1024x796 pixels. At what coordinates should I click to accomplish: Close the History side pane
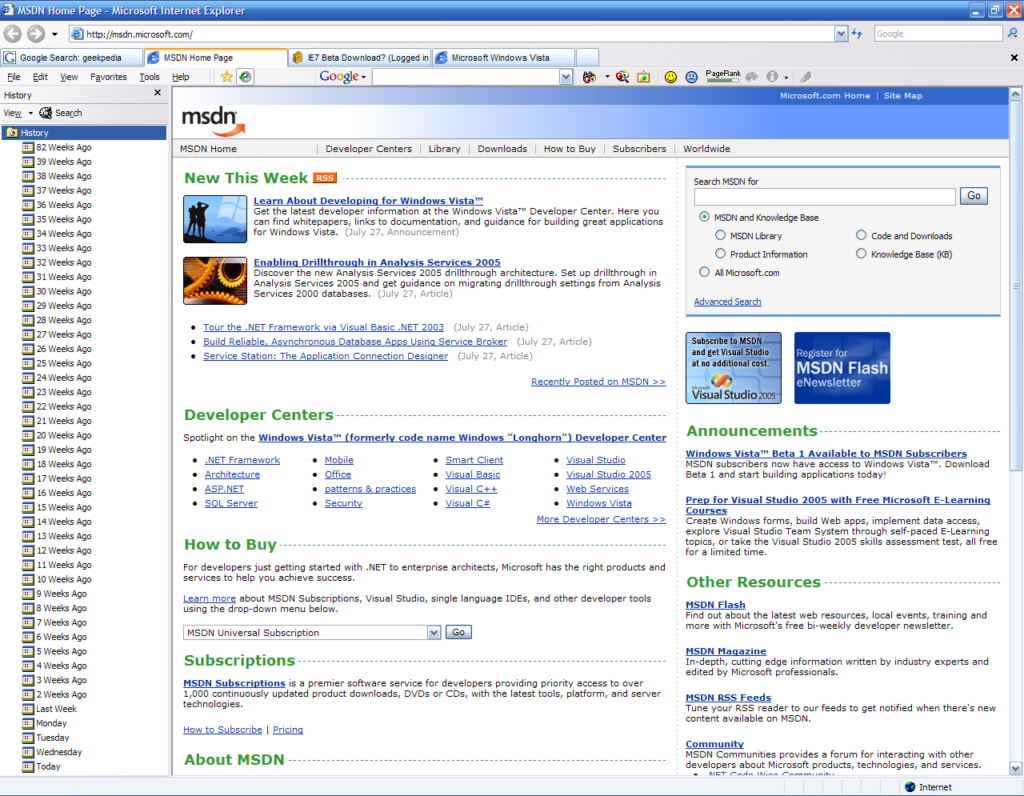pyautogui.click(x=157, y=93)
